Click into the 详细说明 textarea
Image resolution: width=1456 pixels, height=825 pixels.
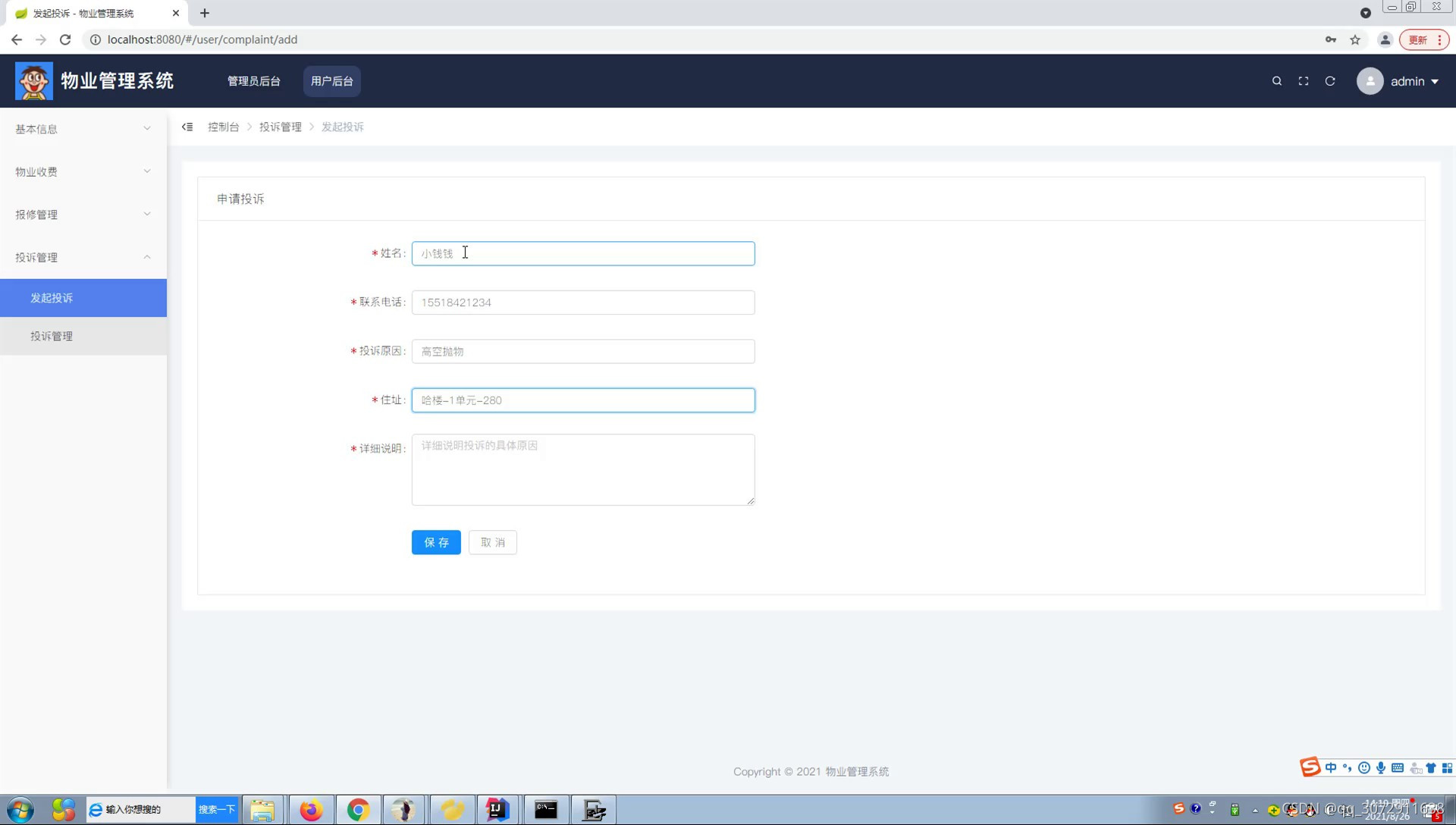[583, 469]
